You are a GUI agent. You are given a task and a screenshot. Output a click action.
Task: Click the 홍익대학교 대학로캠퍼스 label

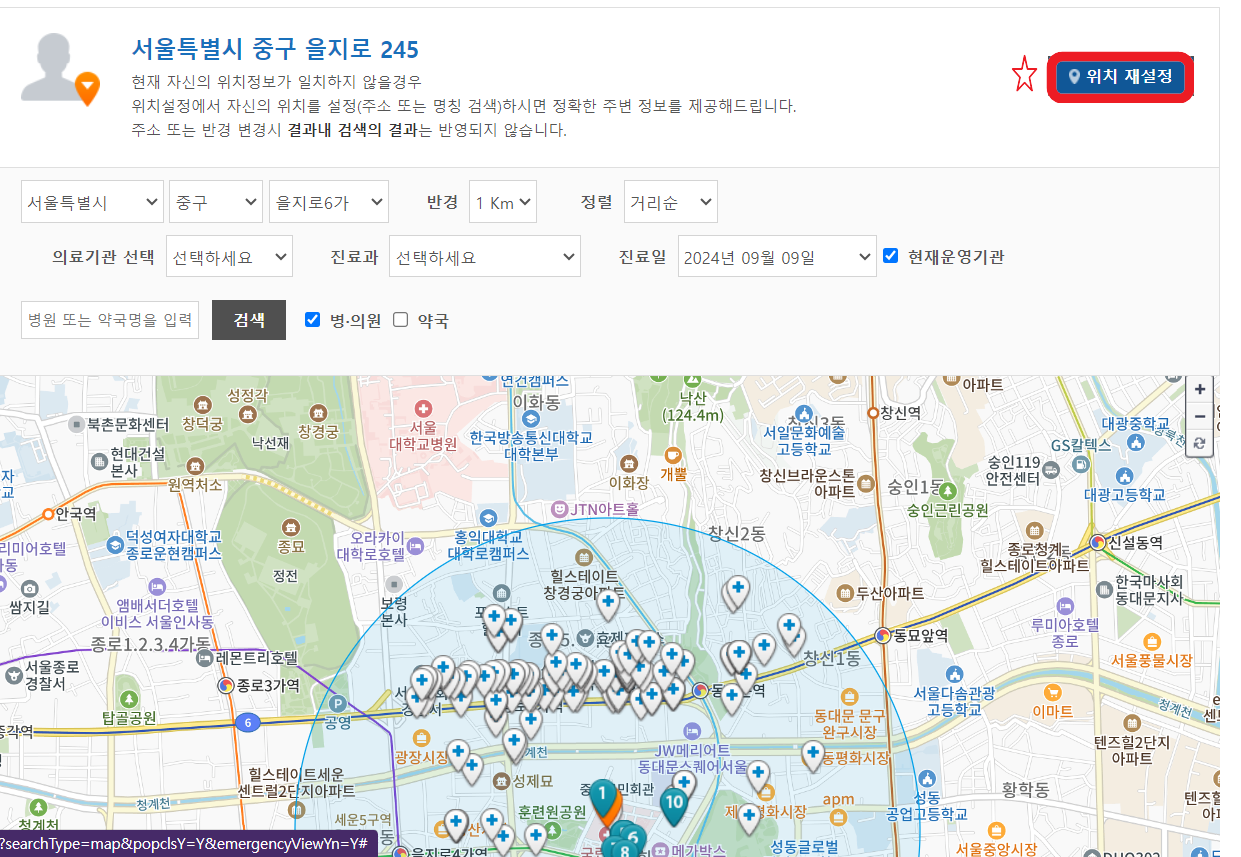487,545
